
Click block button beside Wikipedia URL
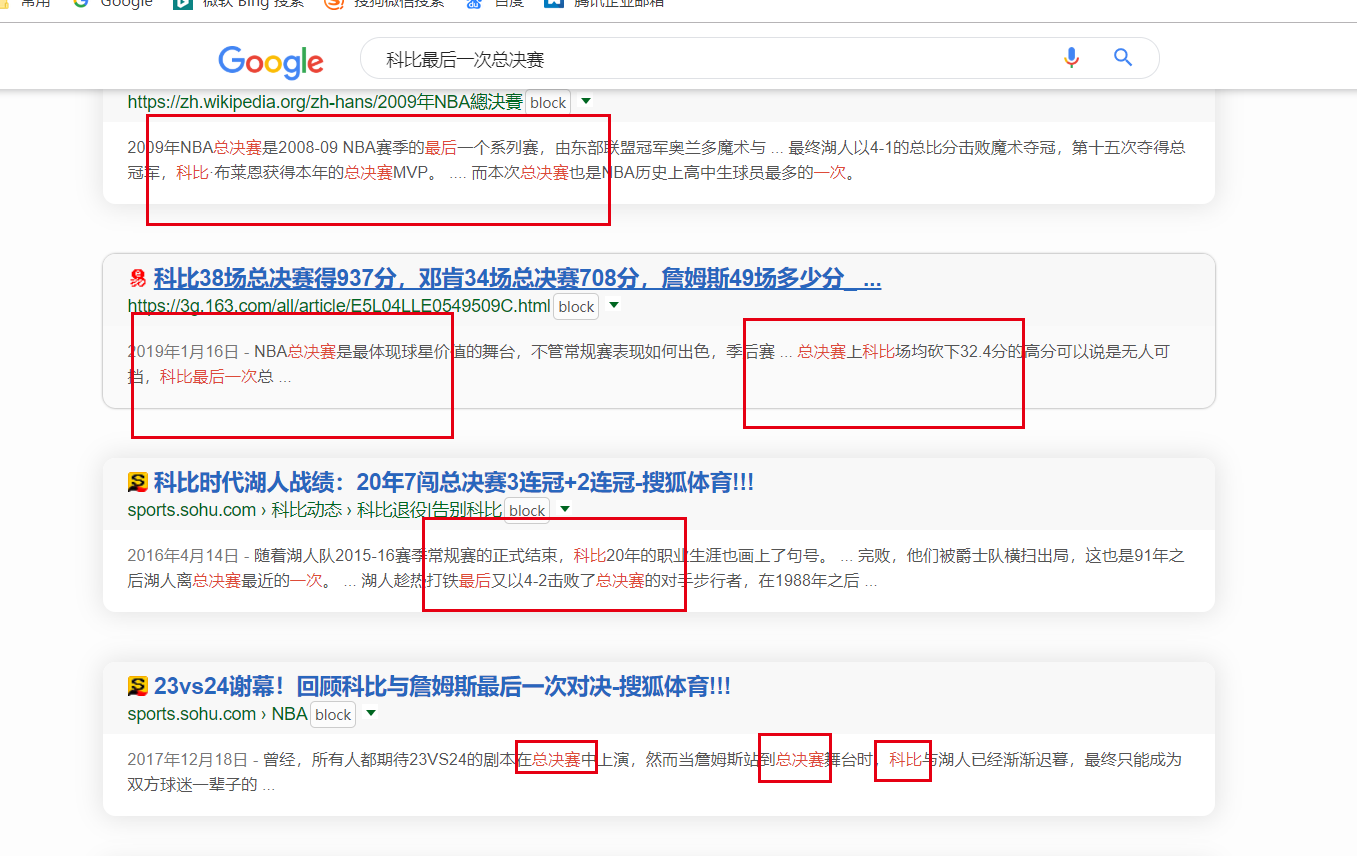[548, 103]
